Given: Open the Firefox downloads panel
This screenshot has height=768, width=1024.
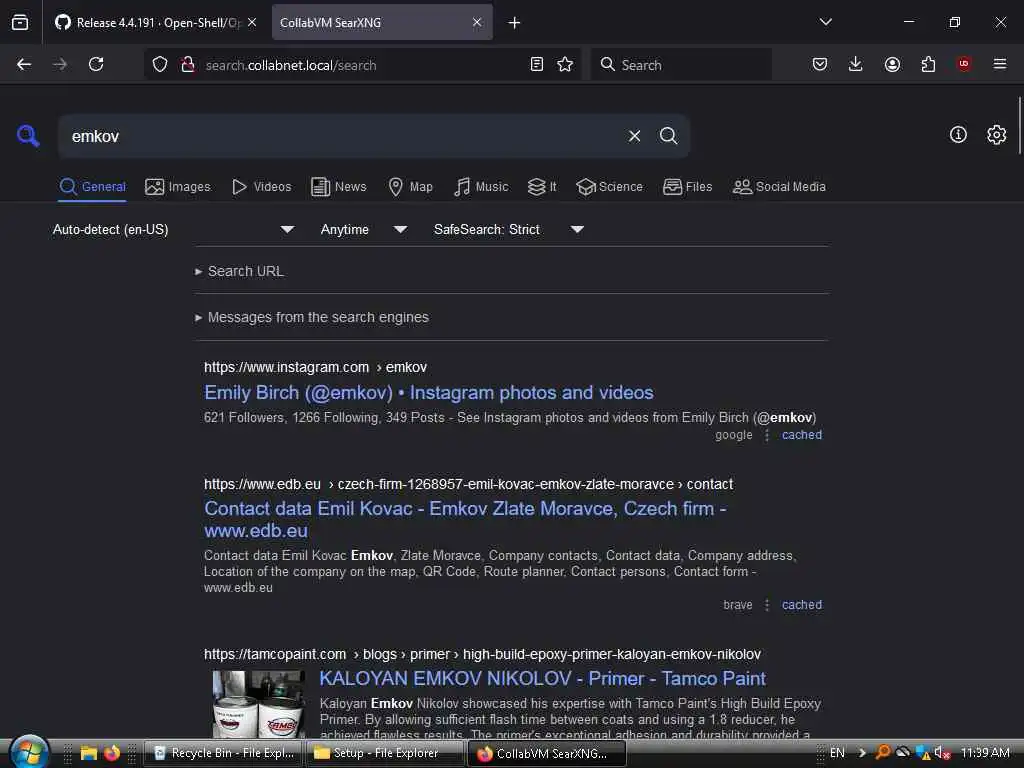Looking at the screenshot, I should (x=856, y=64).
